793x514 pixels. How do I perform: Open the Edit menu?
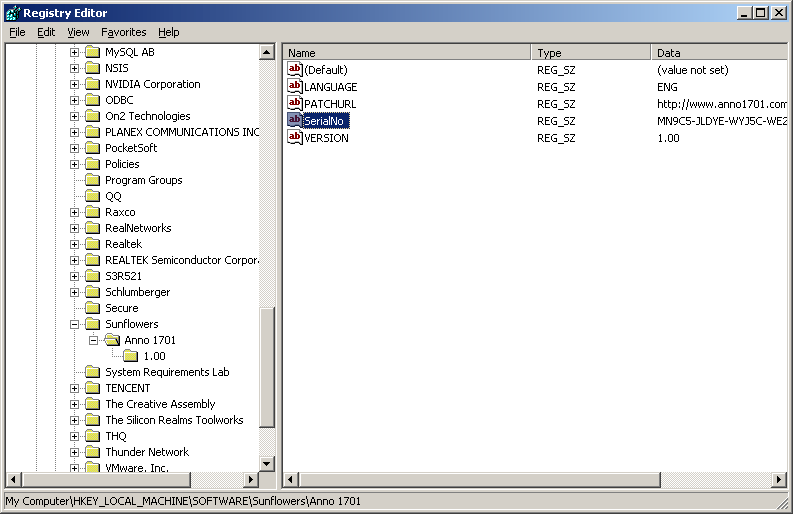46,32
